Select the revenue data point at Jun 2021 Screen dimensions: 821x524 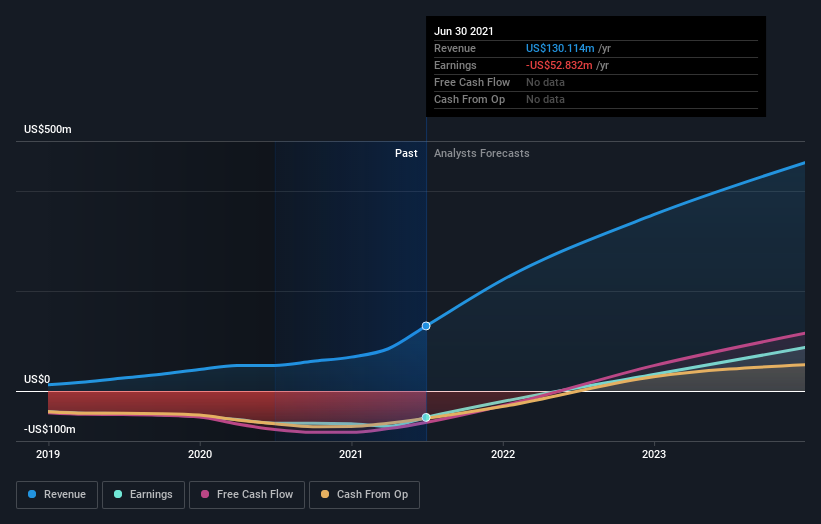click(426, 326)
